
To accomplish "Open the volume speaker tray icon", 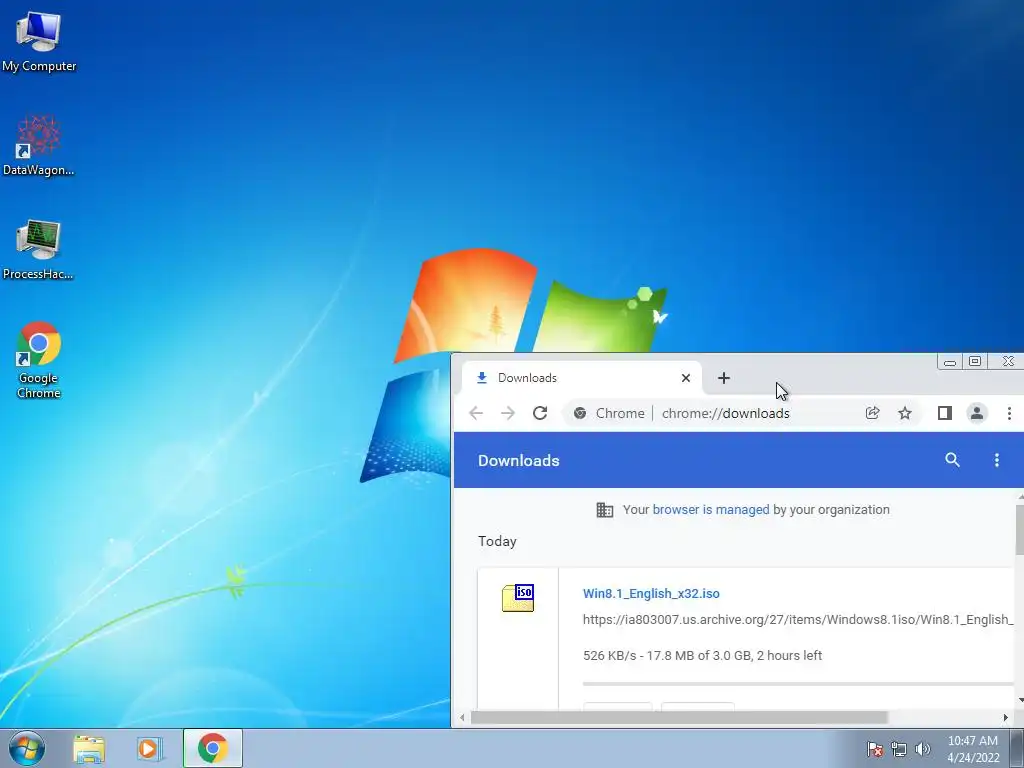I will point(922,749).
